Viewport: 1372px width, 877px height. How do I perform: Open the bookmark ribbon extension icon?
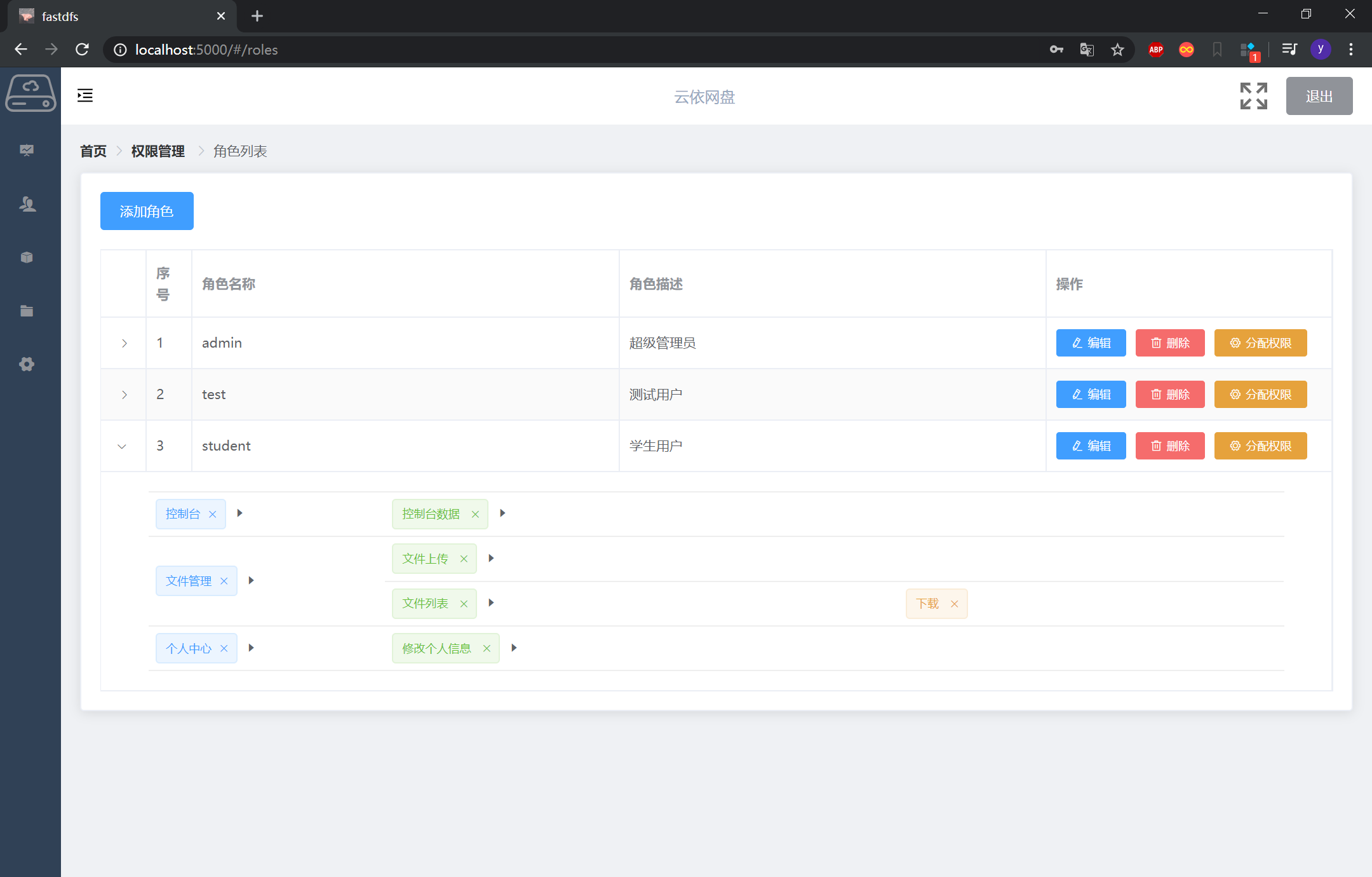(1217, 50)
